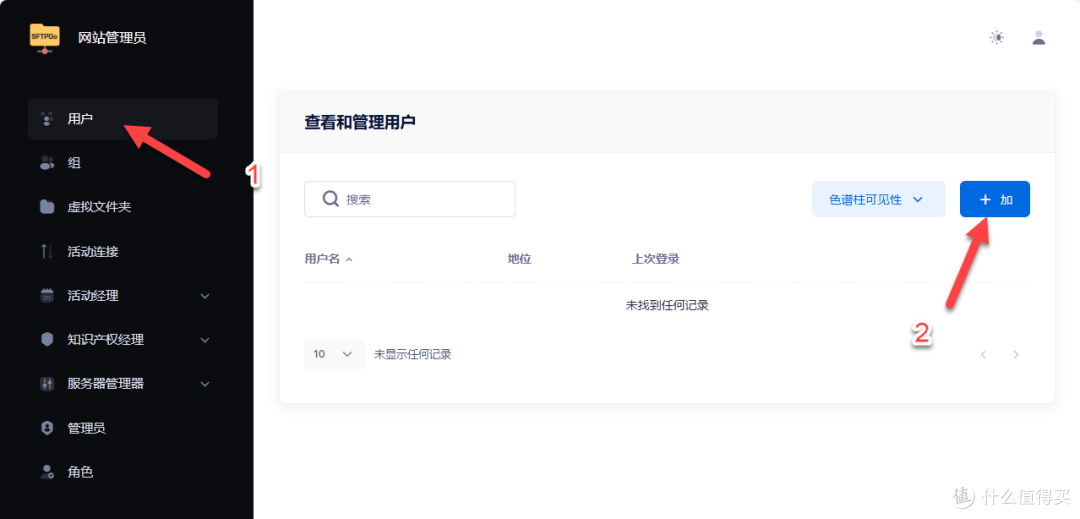
Task: Go to 活动连接 page
Action: point(123,251)
